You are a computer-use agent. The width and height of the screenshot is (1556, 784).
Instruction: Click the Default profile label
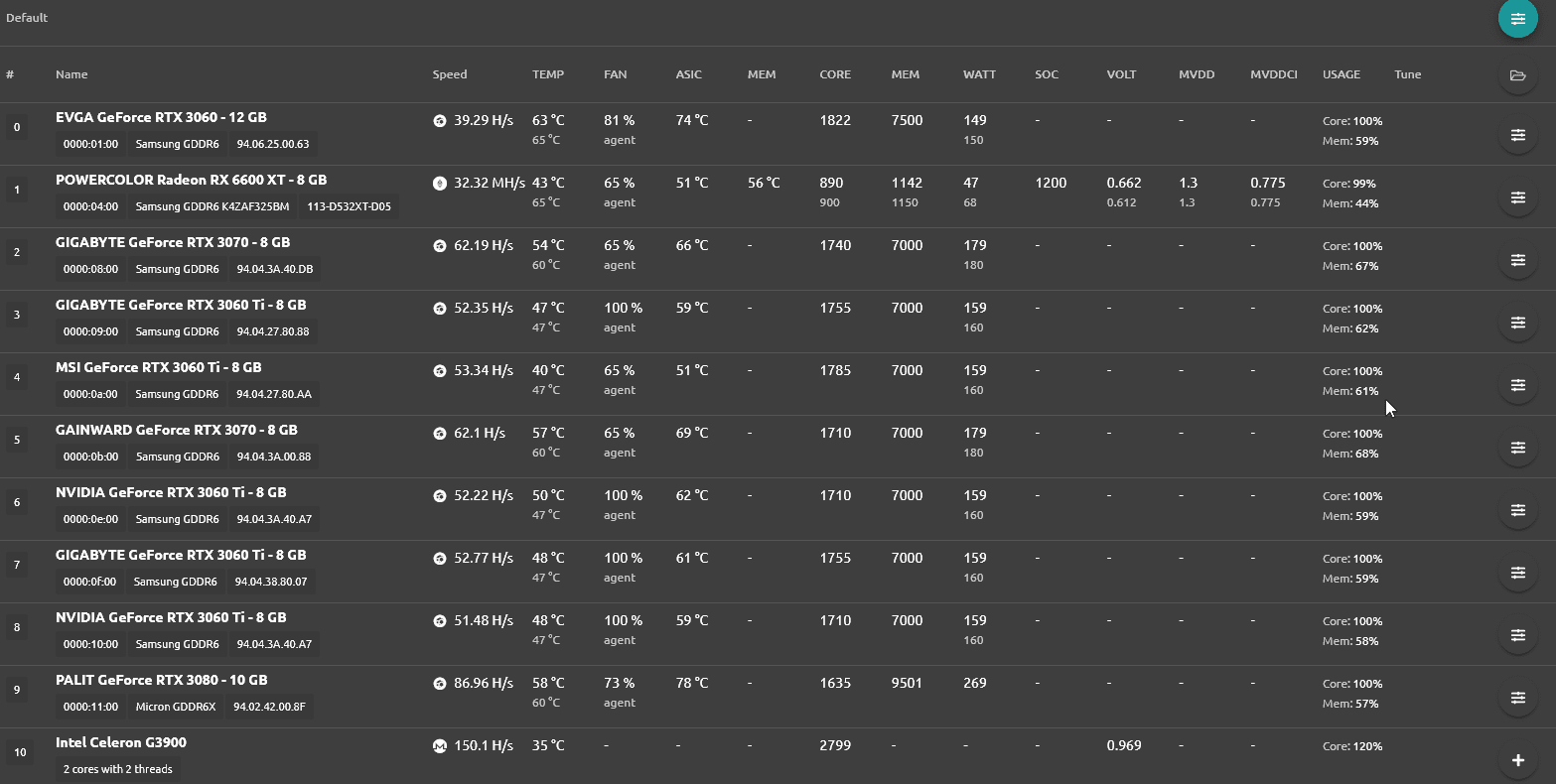27,18
